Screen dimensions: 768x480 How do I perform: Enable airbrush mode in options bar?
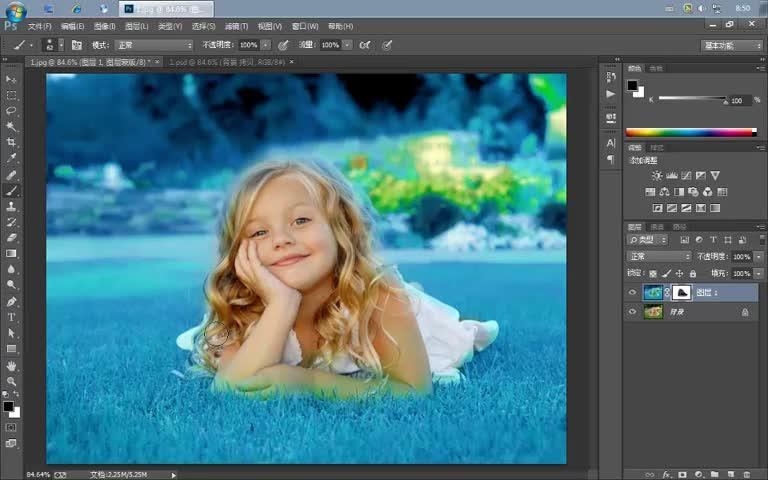364,45
